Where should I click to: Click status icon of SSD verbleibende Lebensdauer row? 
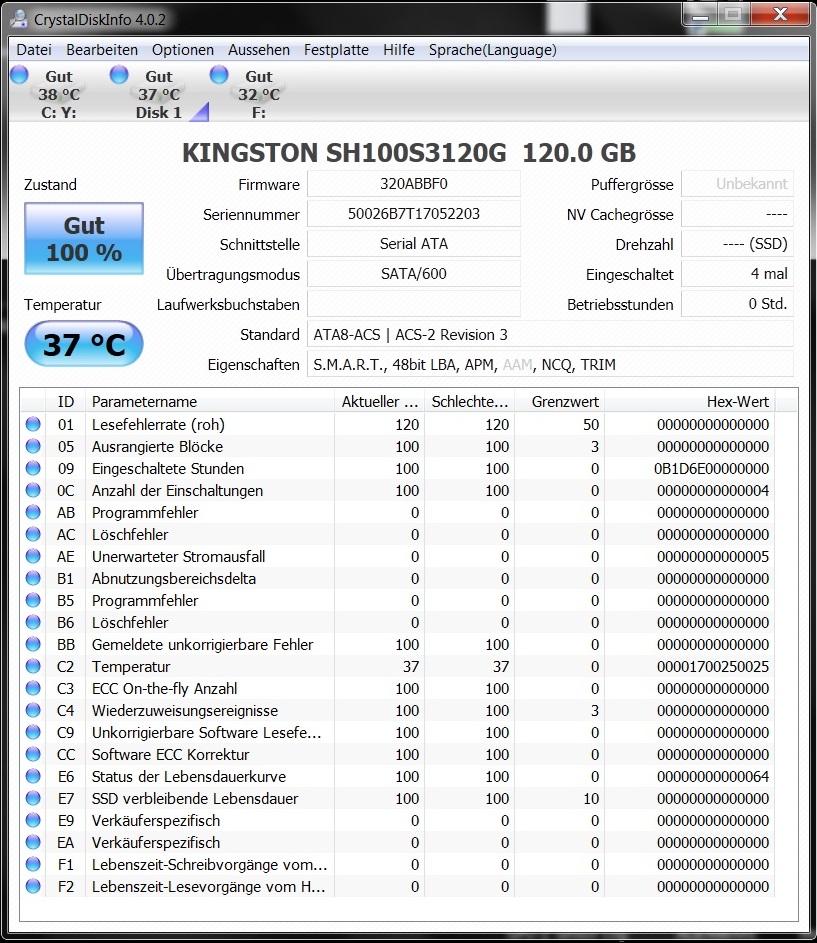tap(33, 798)
